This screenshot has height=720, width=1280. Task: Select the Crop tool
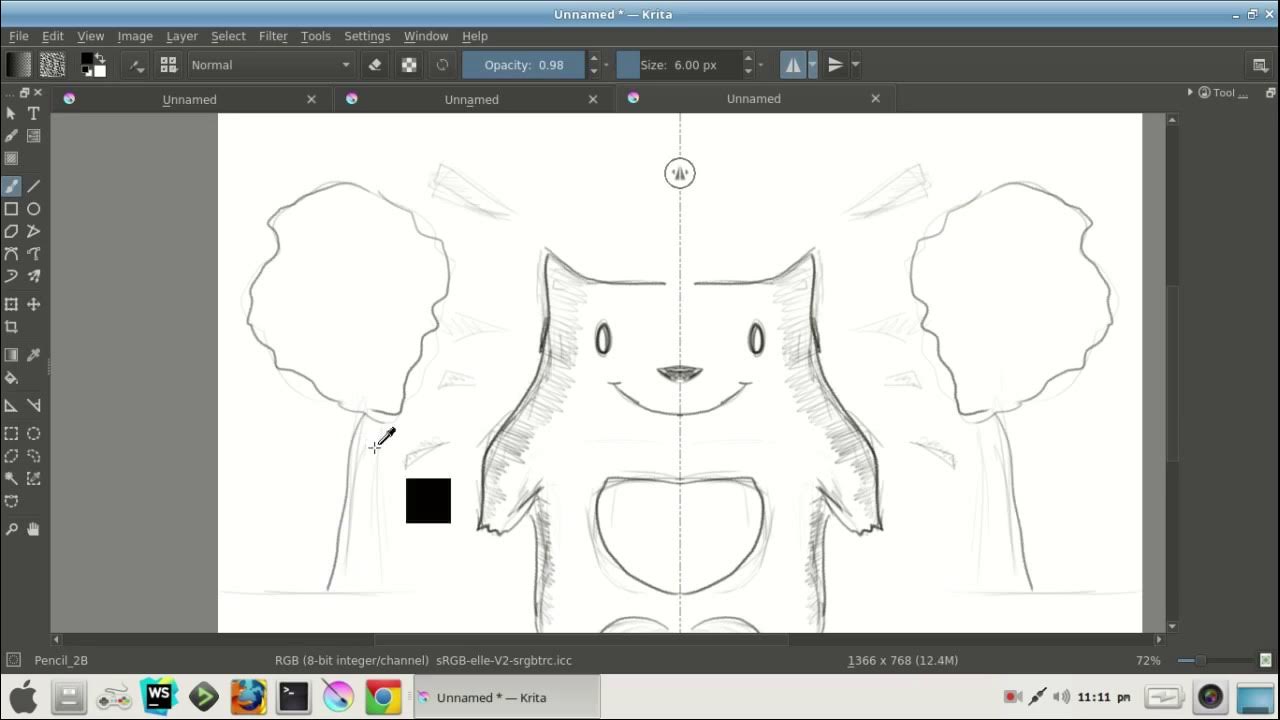click(11, 327)
